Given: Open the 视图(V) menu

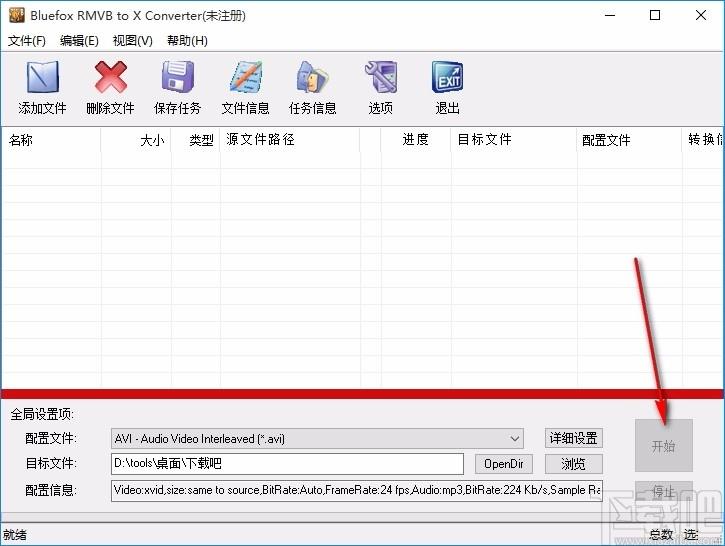Looking at the screenshot, I should click(133, 41).
